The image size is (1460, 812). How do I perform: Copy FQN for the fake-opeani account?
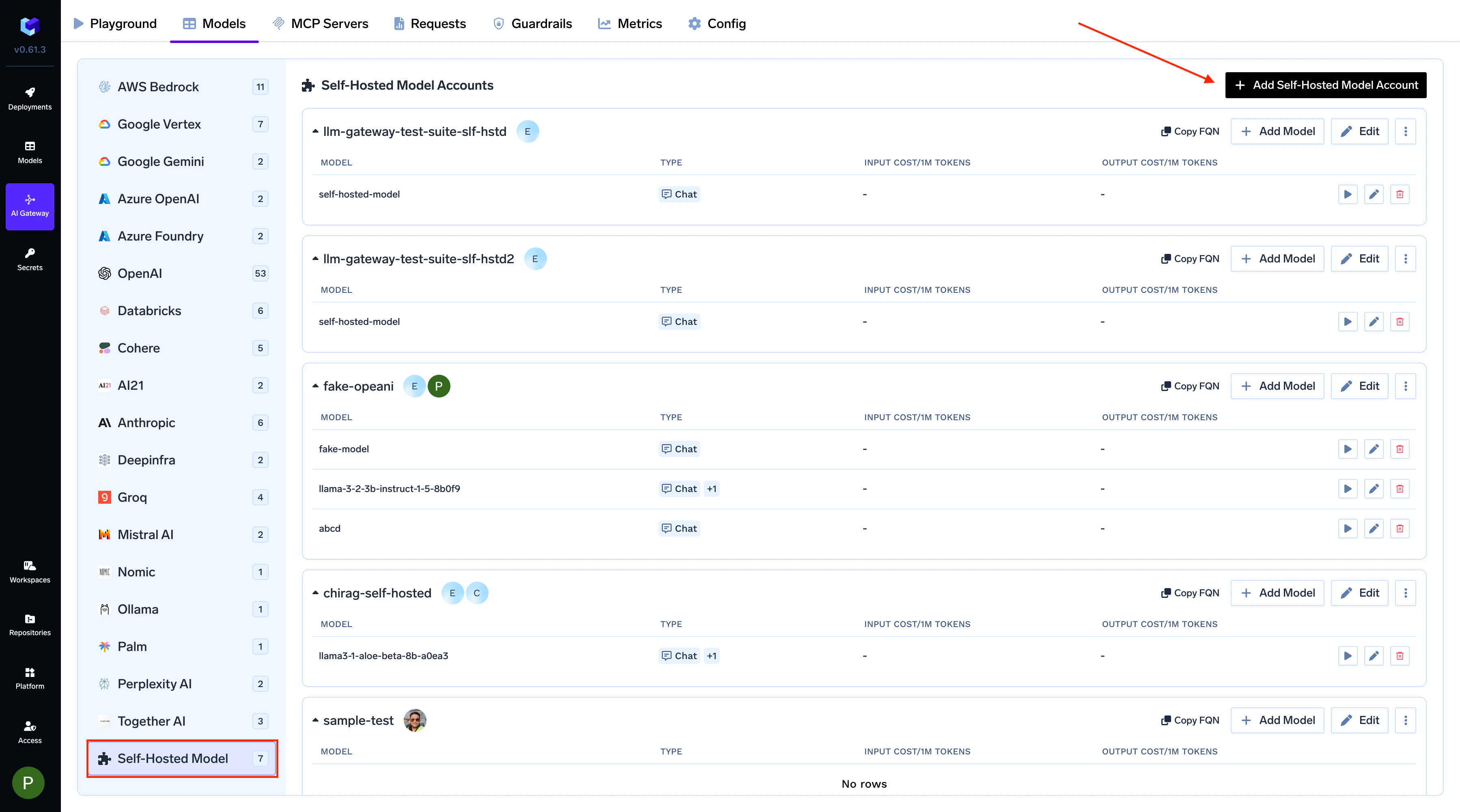coord(1190,386)
